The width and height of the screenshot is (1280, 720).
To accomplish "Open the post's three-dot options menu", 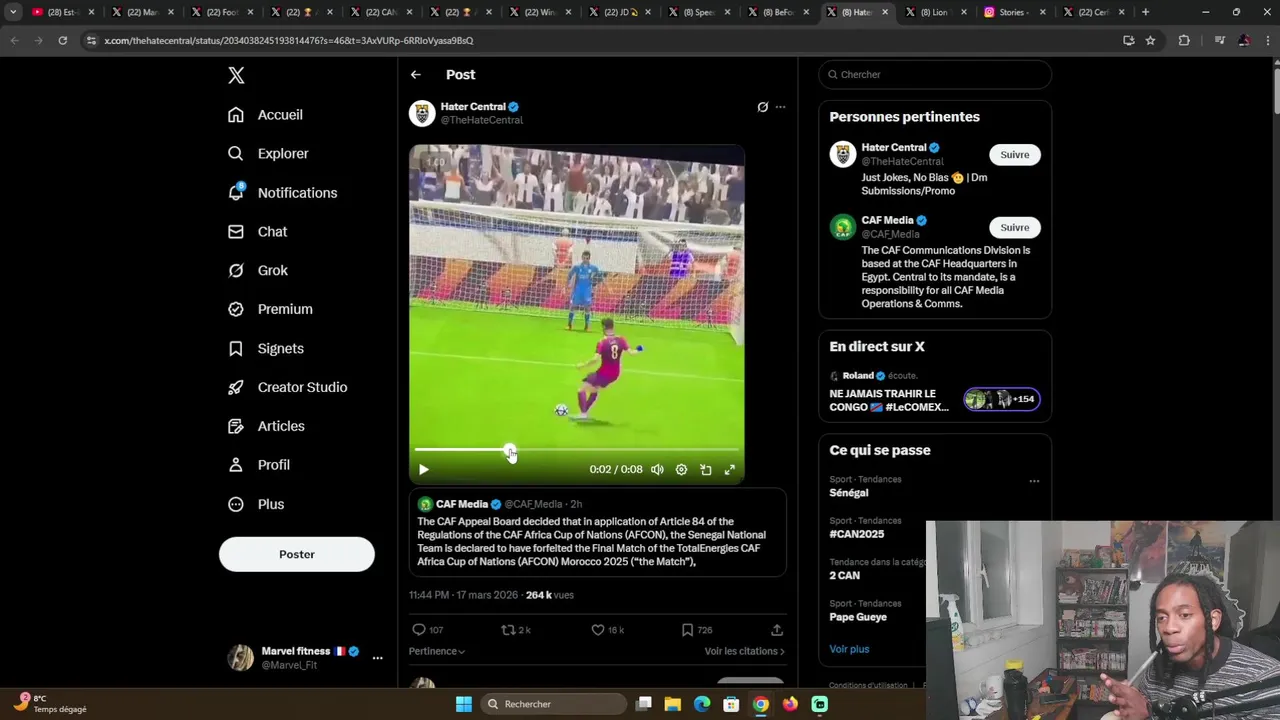I will (781, 107).
